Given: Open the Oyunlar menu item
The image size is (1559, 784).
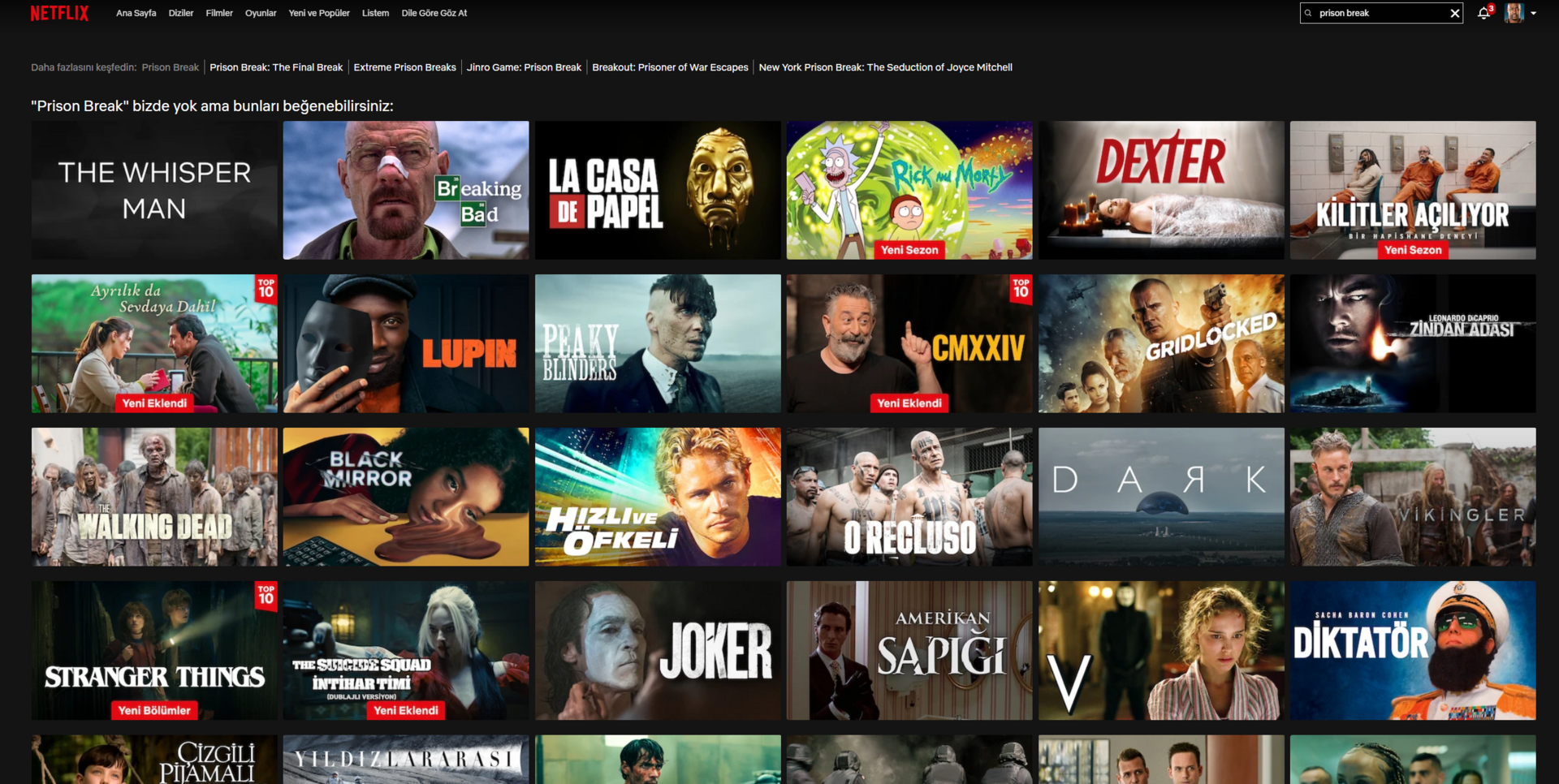Looking at the screenshot, I should point(261,13).
